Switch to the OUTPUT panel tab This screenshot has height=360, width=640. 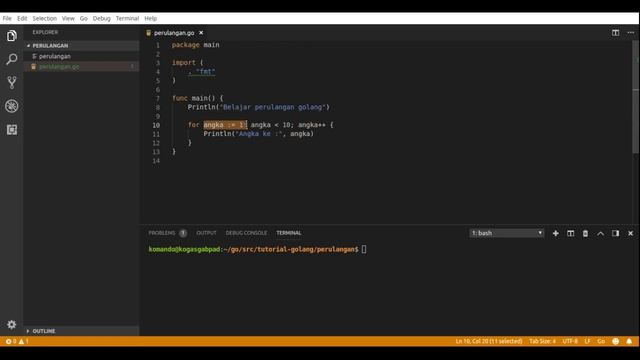(207, 233)
